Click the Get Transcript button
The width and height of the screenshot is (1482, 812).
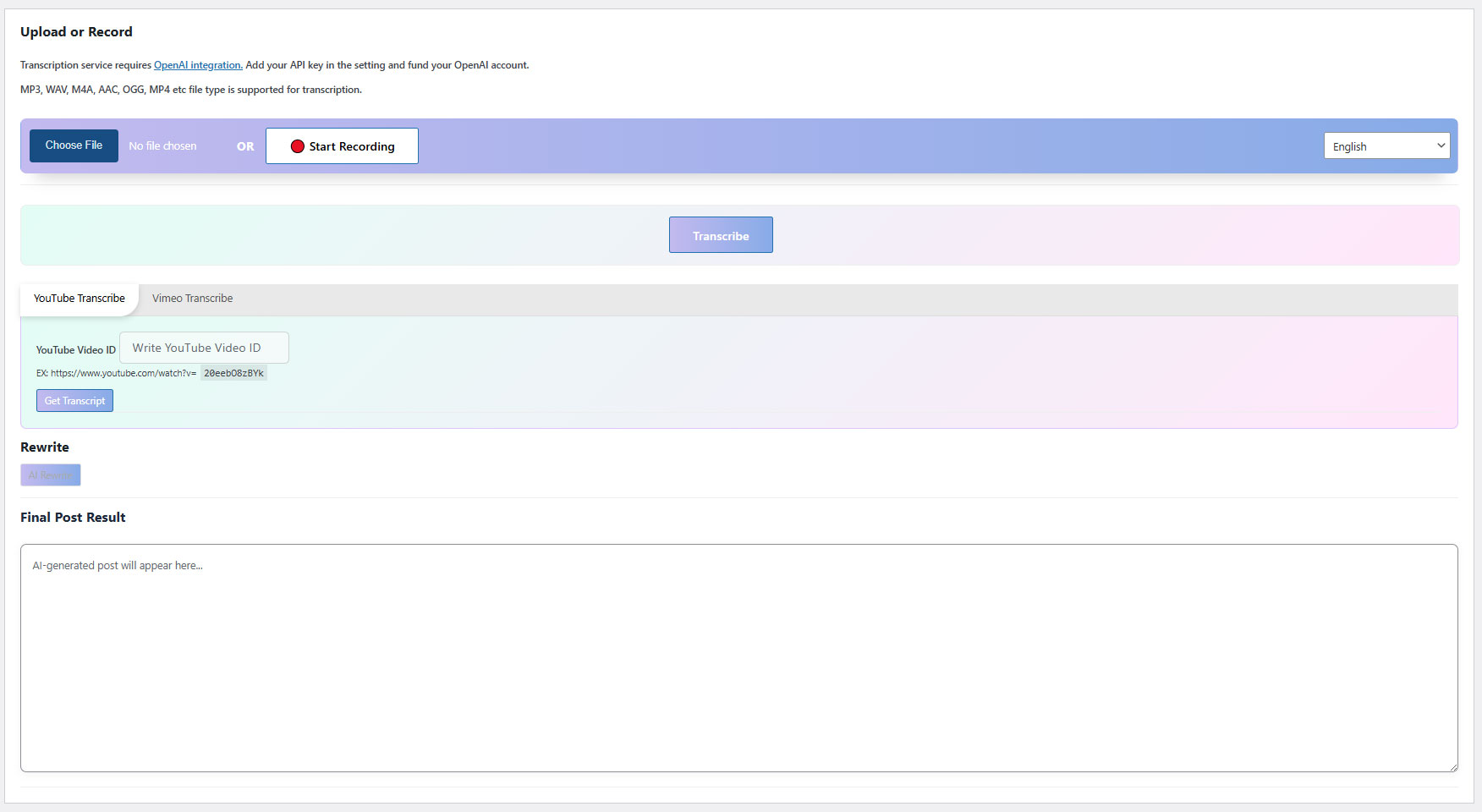pos(74,401)
